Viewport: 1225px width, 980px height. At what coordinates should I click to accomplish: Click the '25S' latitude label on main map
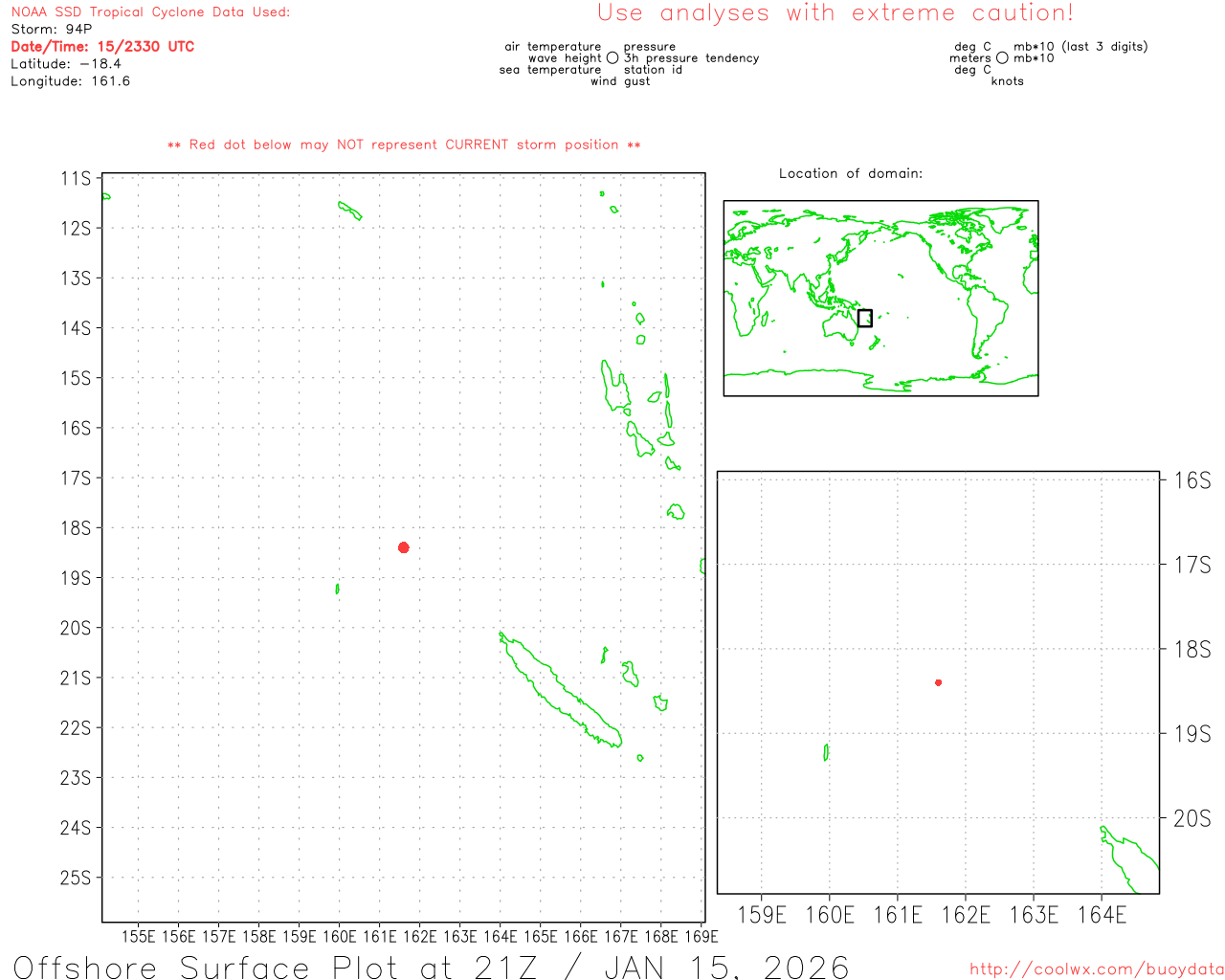pyautogui.click(x=76, y=878)
